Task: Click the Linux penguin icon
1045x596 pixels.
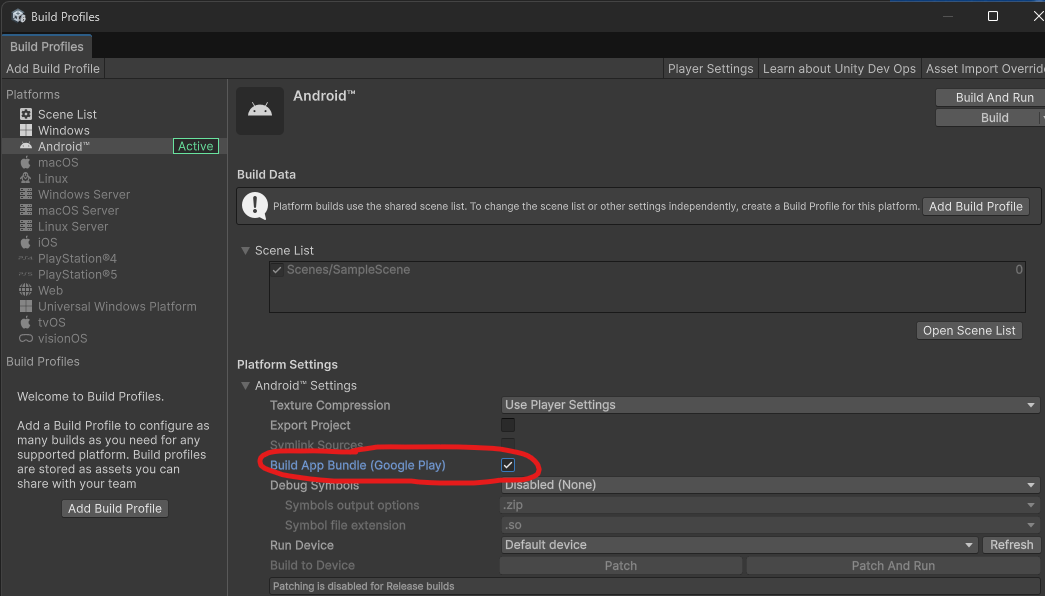Action: (x=26, y=178)
